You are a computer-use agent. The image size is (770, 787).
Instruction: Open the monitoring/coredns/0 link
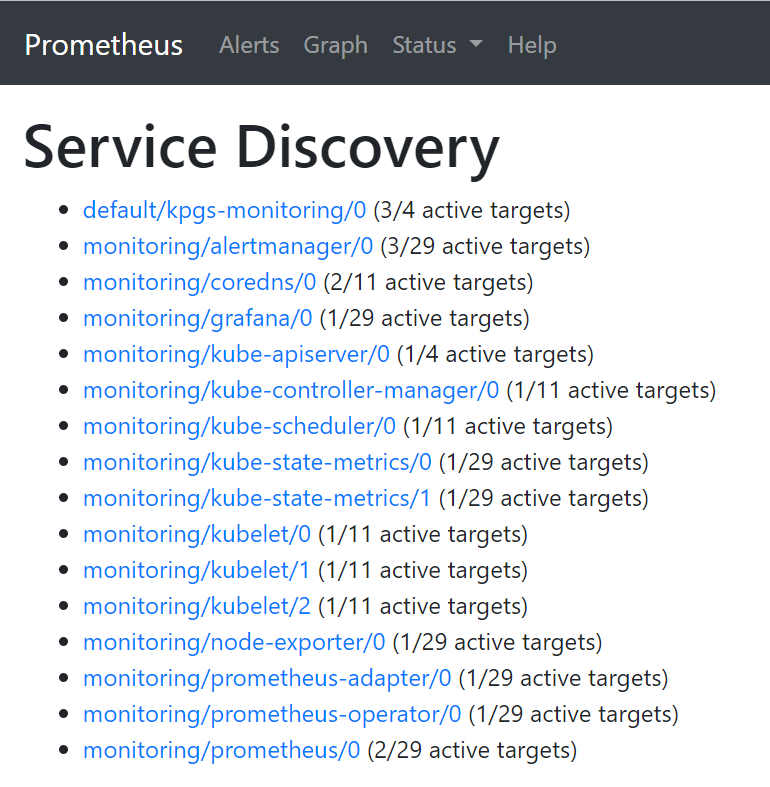pos(199,282)
